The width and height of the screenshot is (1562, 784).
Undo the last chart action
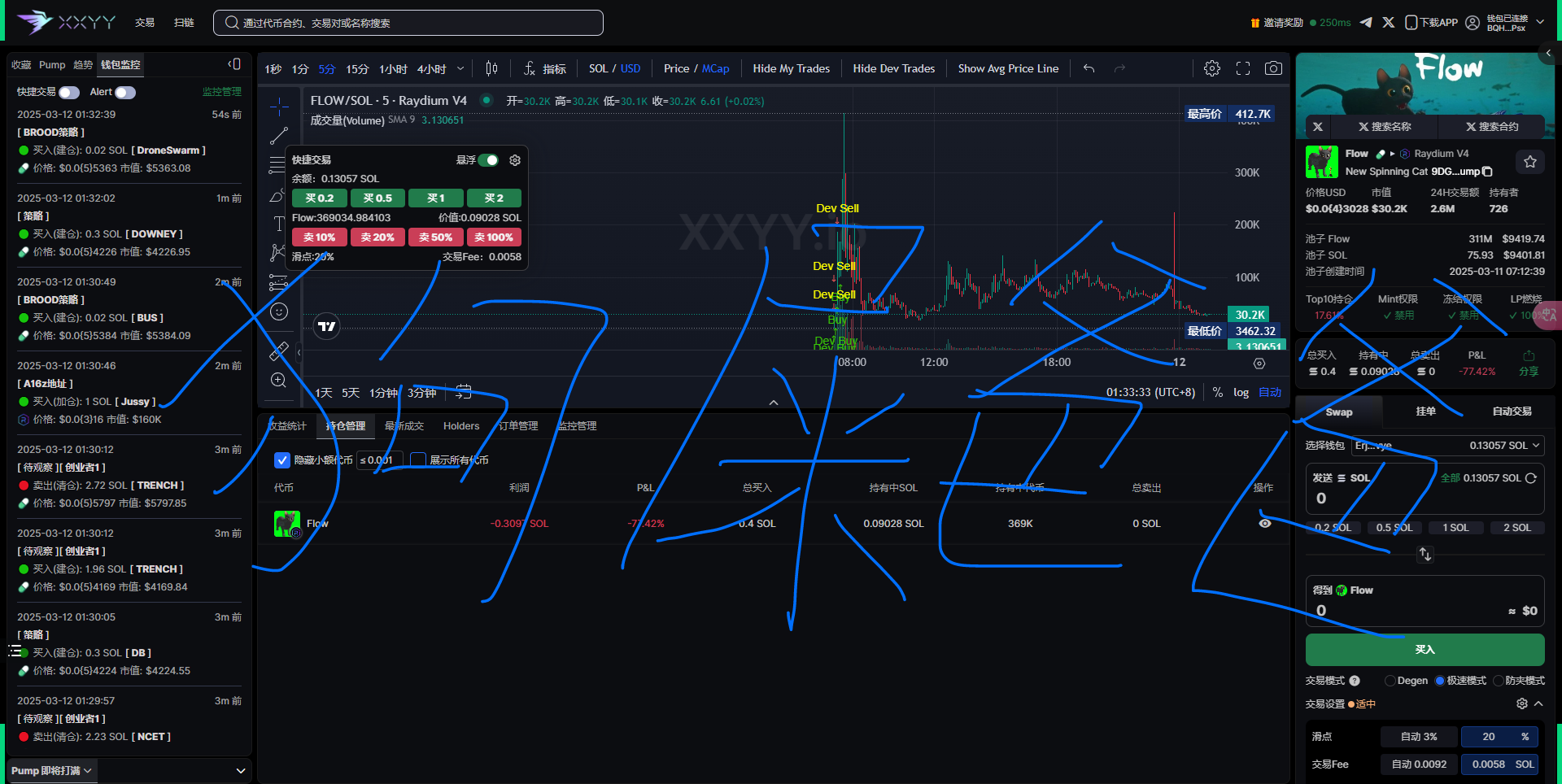1089,69
